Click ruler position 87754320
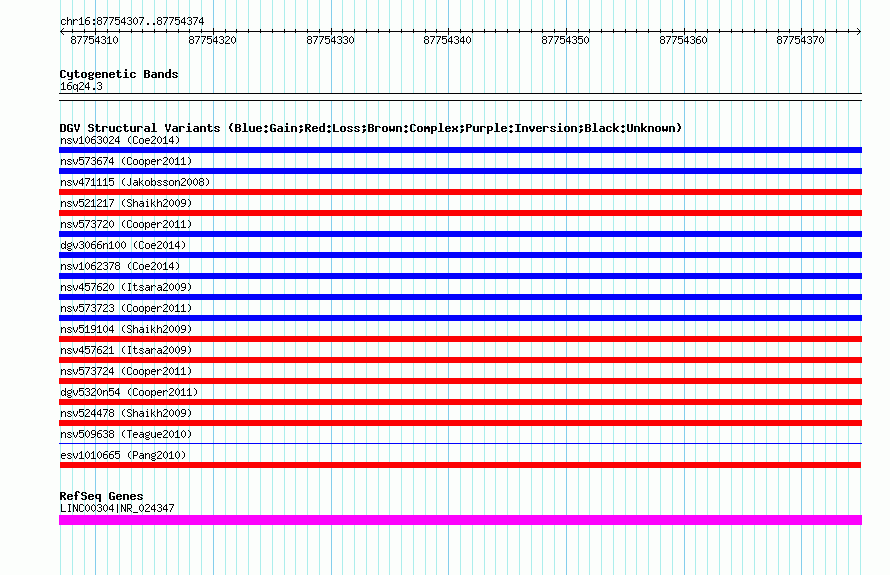The image size is (890, 575). click(x=212, y=40)
